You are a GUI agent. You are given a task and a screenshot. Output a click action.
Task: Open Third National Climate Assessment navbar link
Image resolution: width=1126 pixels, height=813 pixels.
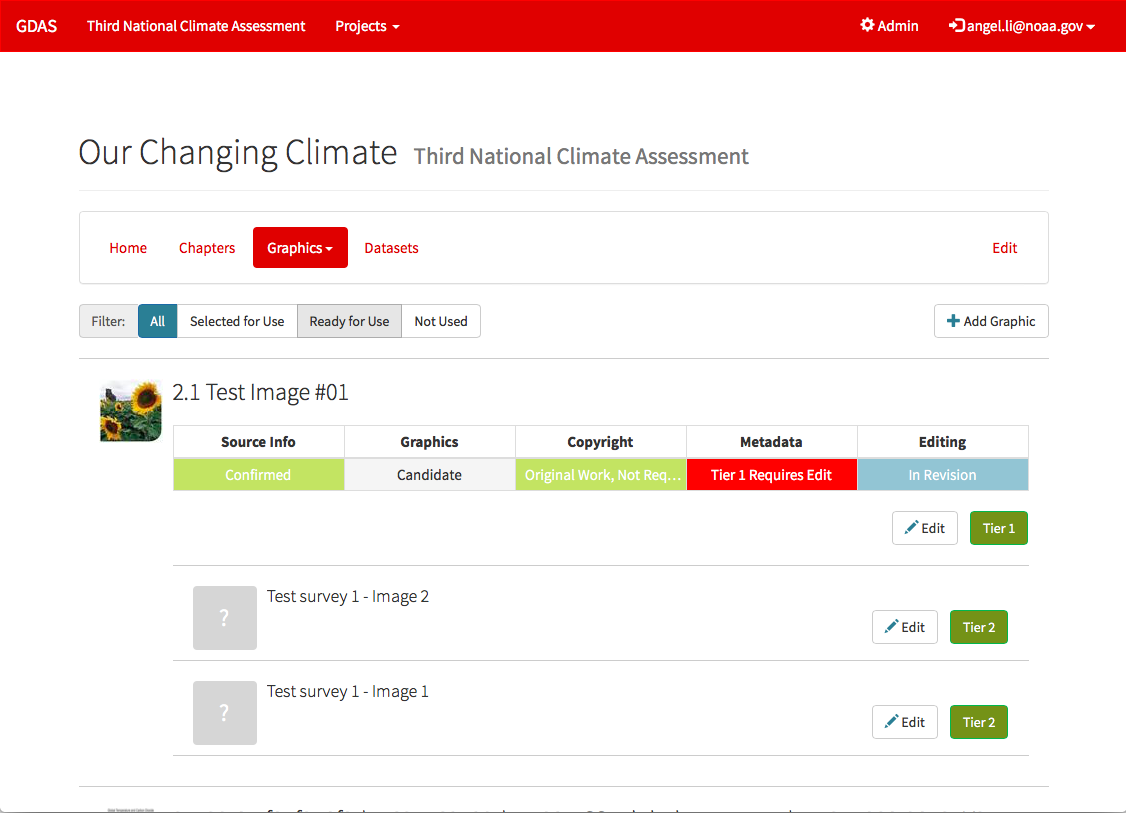click(x=196, y=26)
